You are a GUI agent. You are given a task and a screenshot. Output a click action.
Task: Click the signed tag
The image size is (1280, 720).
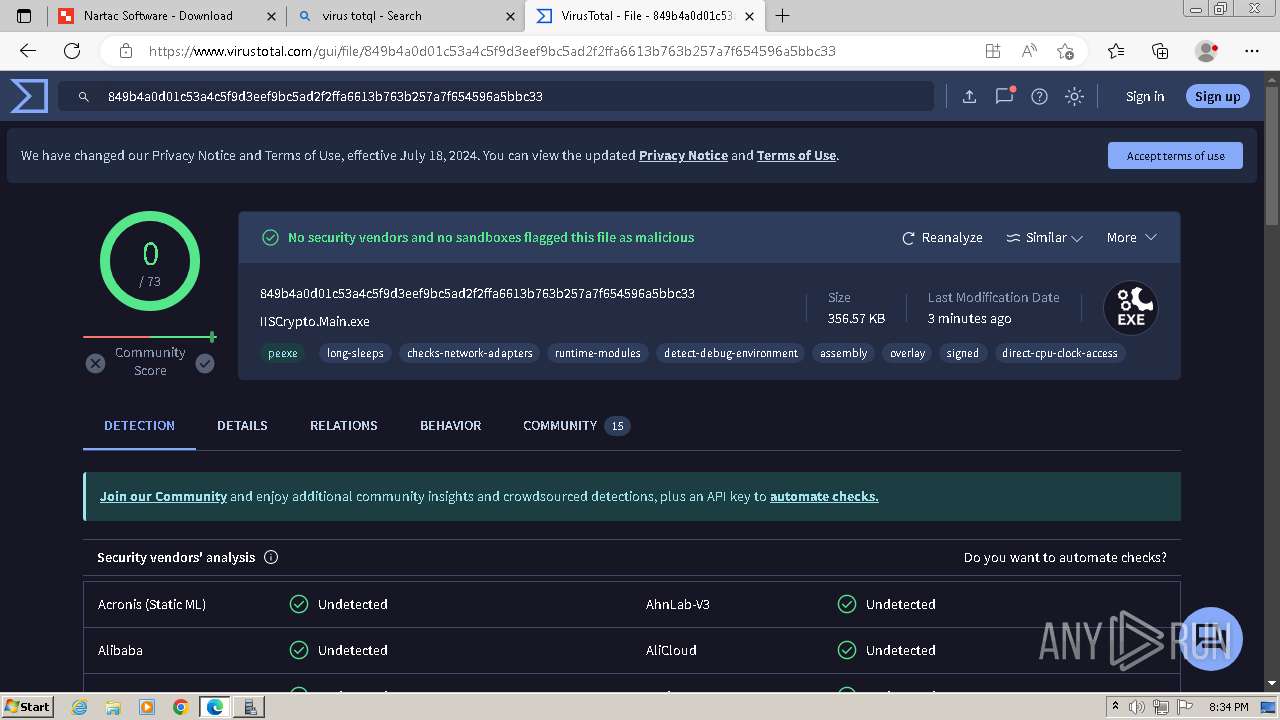(x=963, y=353)
